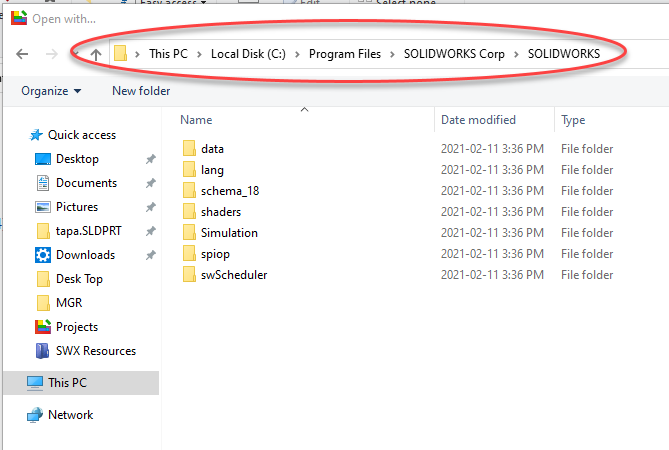This screenshot has height=450, width=669.
Task: Select the data folder name
Action: pyautogui.click(x=212, y=149)
